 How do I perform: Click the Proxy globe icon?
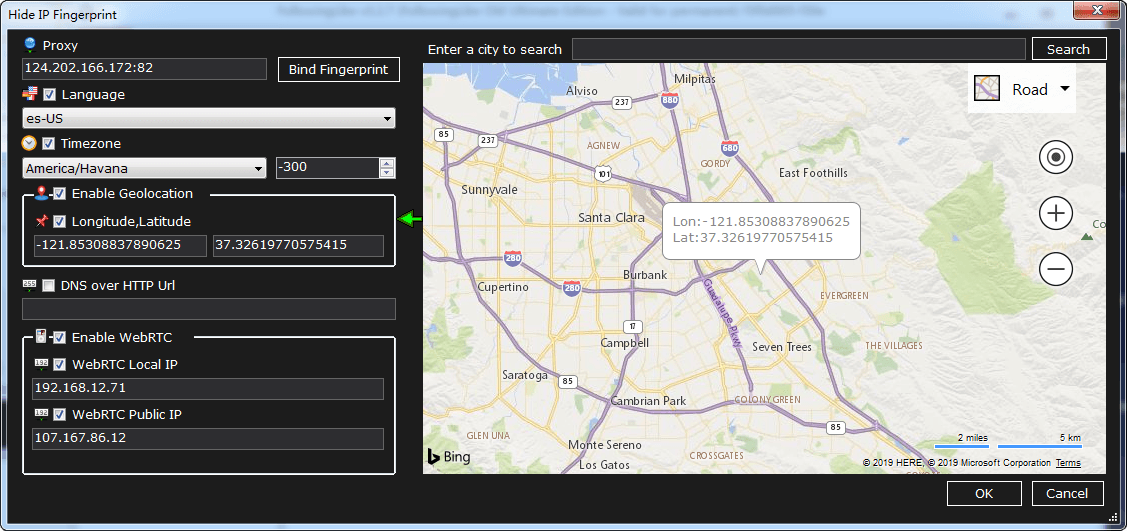click(x=30, y=45)
